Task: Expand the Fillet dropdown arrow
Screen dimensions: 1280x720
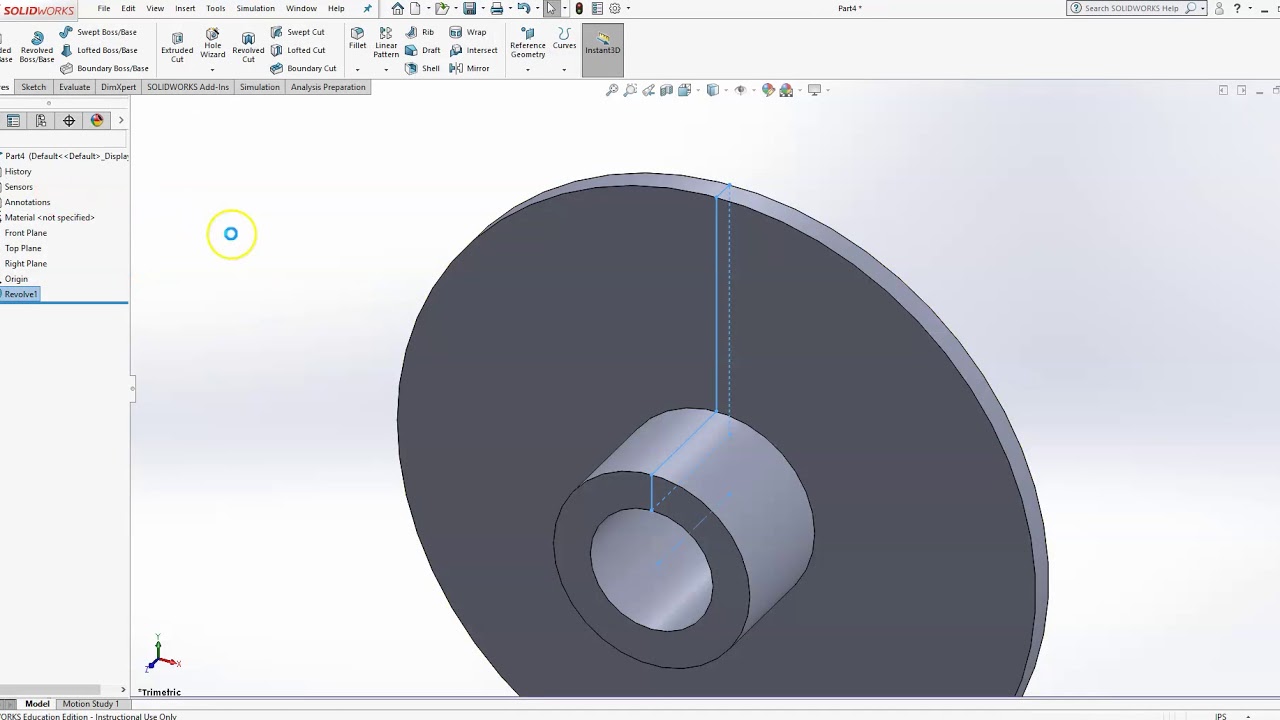Action: click(x=357, y=69)
